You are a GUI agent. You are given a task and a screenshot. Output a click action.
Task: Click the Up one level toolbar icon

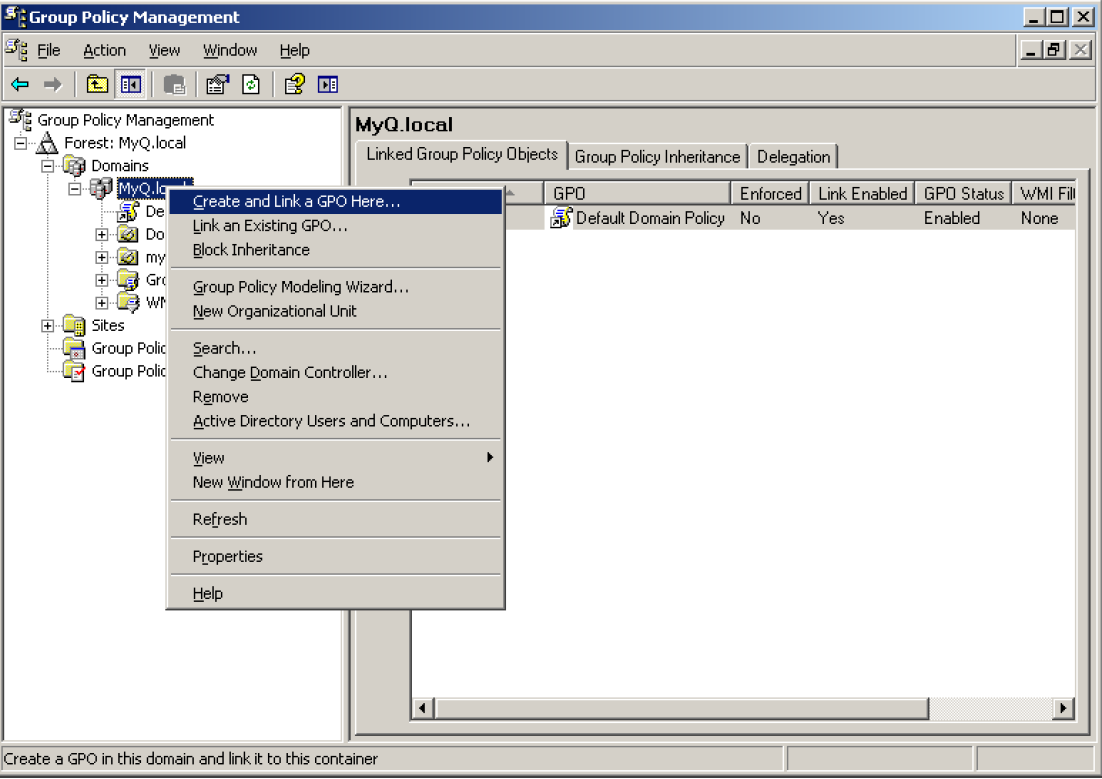pyautogui.click(x=96, y=84)
